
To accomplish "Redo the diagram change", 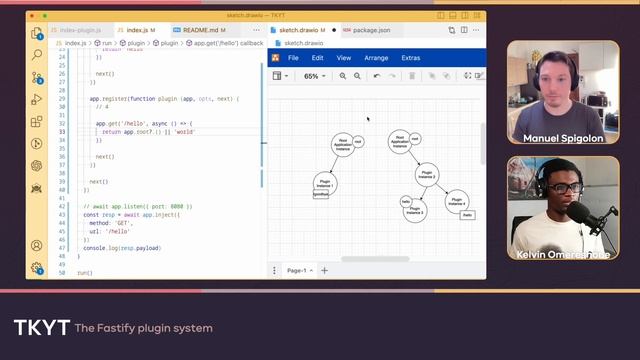I will click(x=392, y=76).
